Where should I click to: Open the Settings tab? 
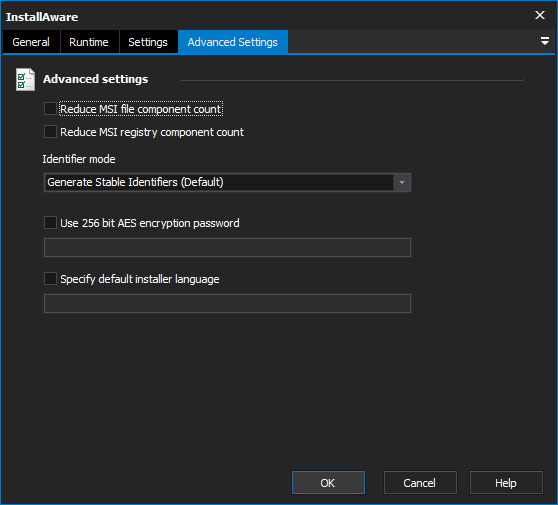tap(148, 42)
